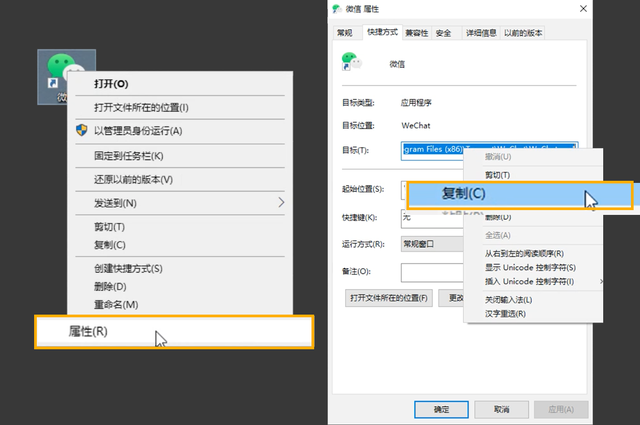The image size is (640, 425).
Task: Click the 确定 button
Action: [441, 409]
